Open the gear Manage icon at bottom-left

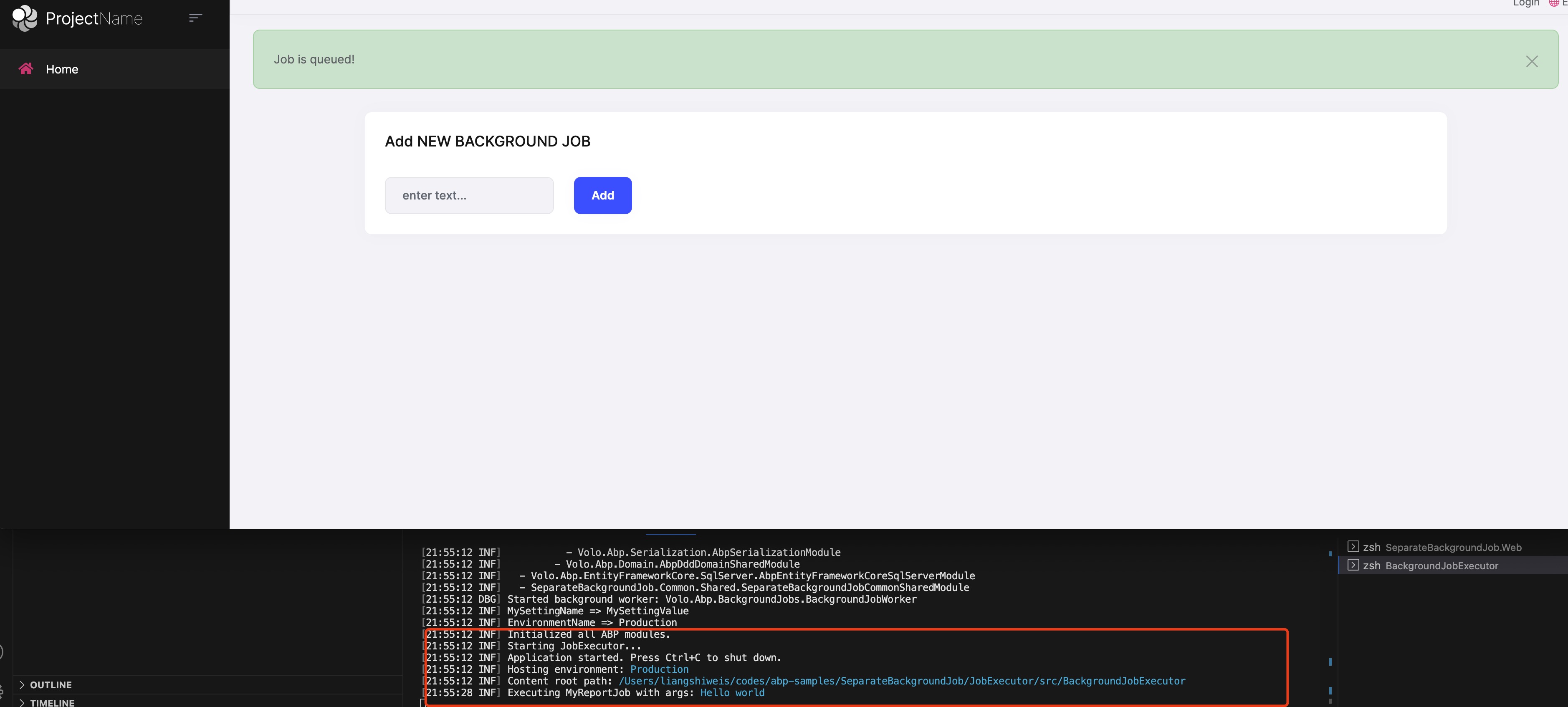tap(2, 691)
